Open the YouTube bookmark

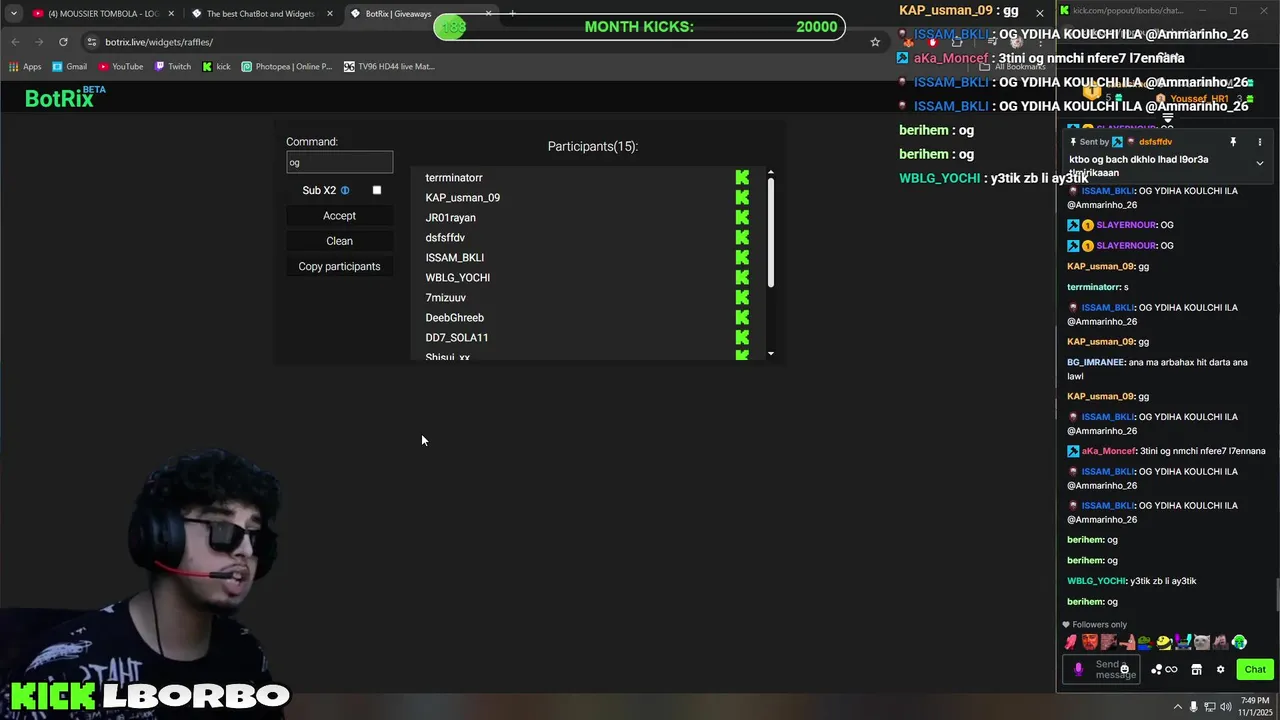[x=121, y=67]
